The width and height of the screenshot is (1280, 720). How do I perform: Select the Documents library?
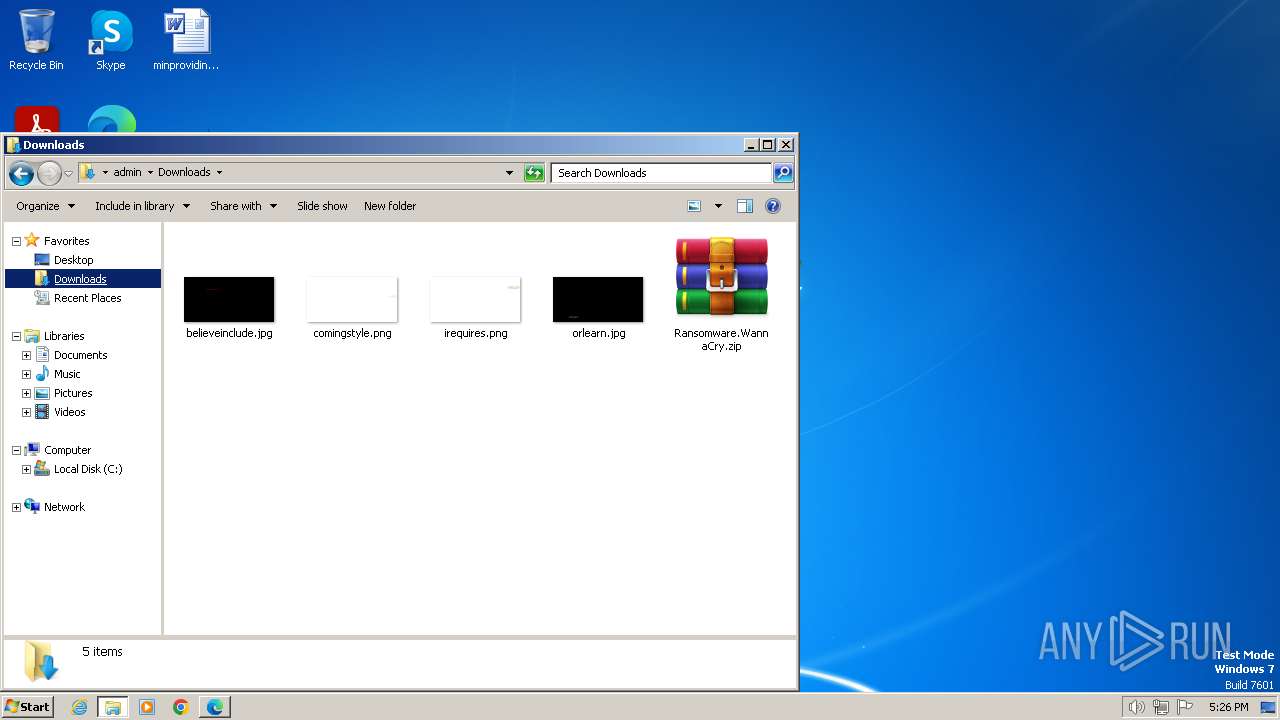coord(80,355)
